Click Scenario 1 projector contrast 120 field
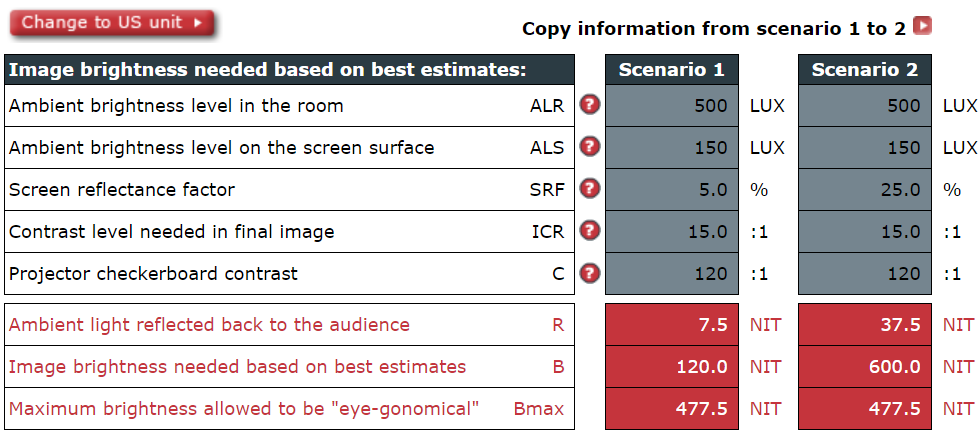 point(672,273)
